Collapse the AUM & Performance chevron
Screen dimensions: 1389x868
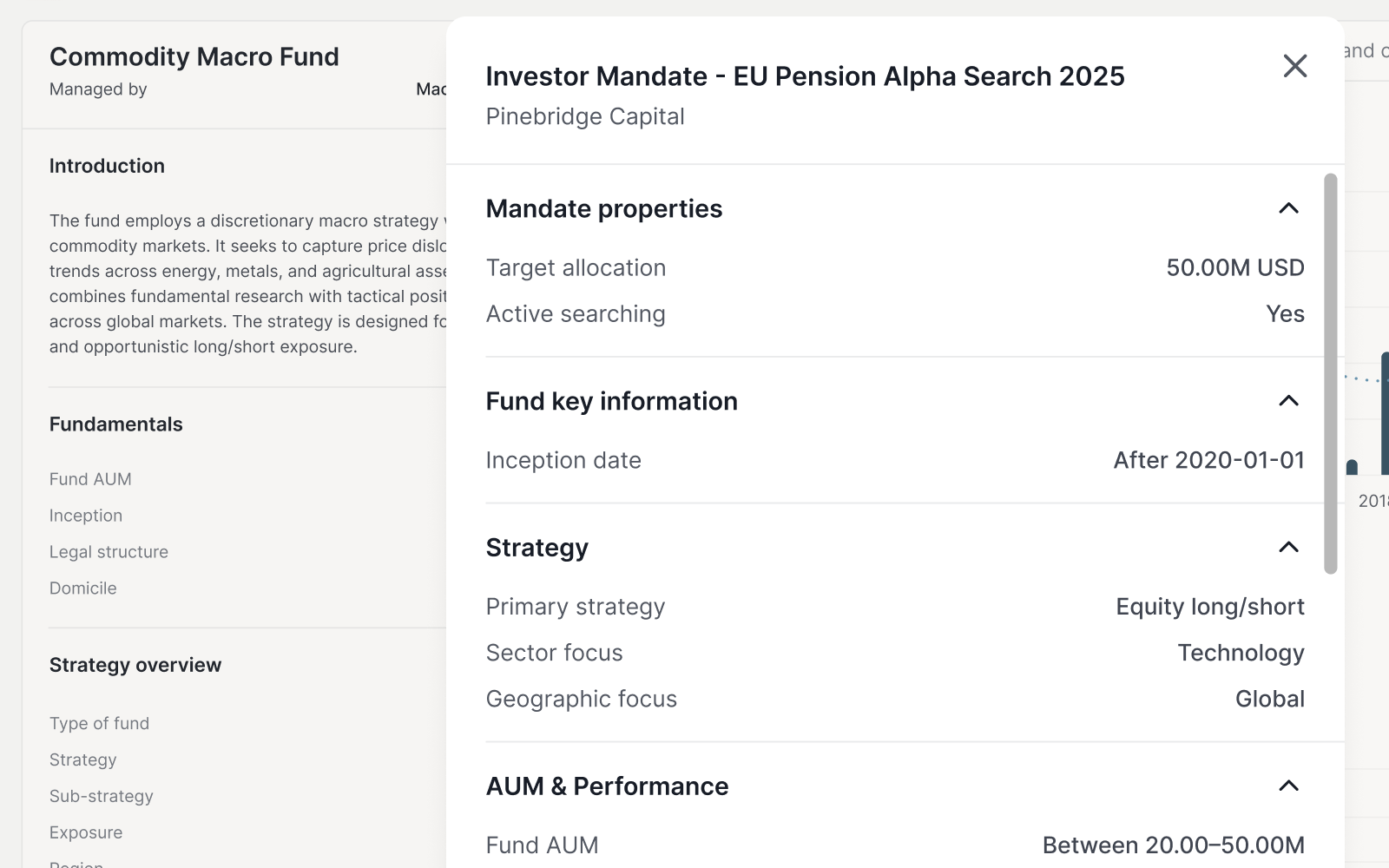click(1288, 786)
